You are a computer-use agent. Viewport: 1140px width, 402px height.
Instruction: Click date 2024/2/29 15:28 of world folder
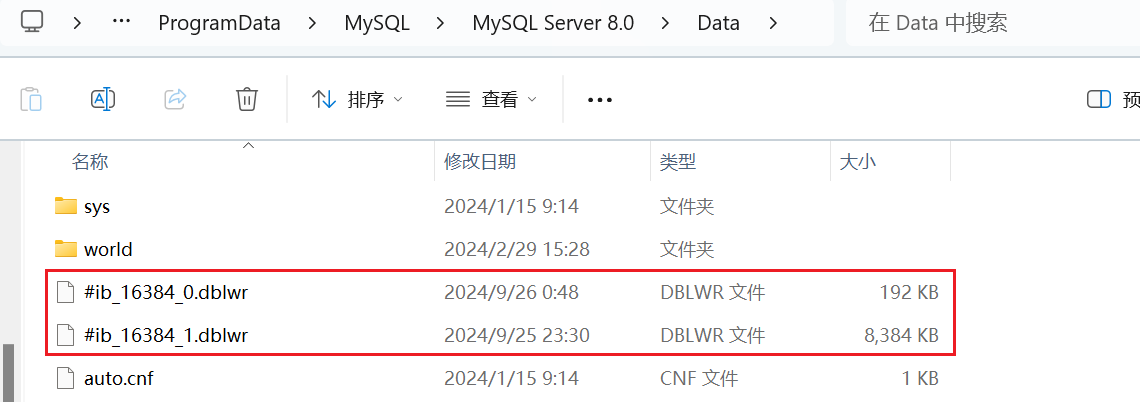point(517,249)
